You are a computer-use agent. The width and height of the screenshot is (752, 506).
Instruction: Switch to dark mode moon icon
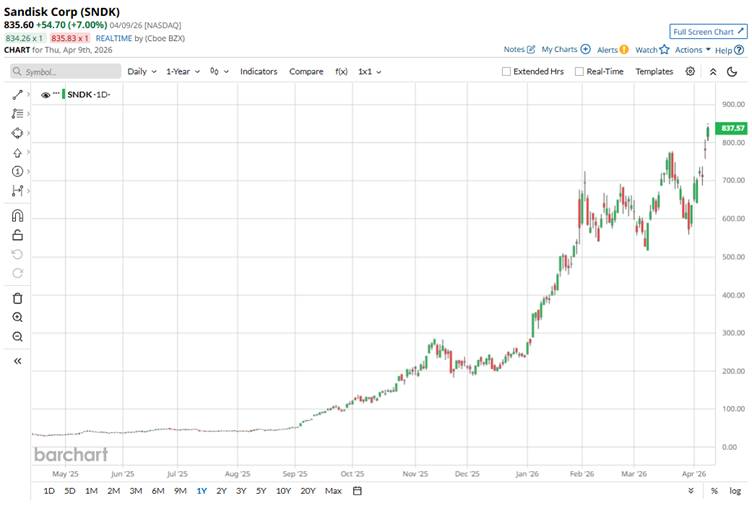coord(733,72)
